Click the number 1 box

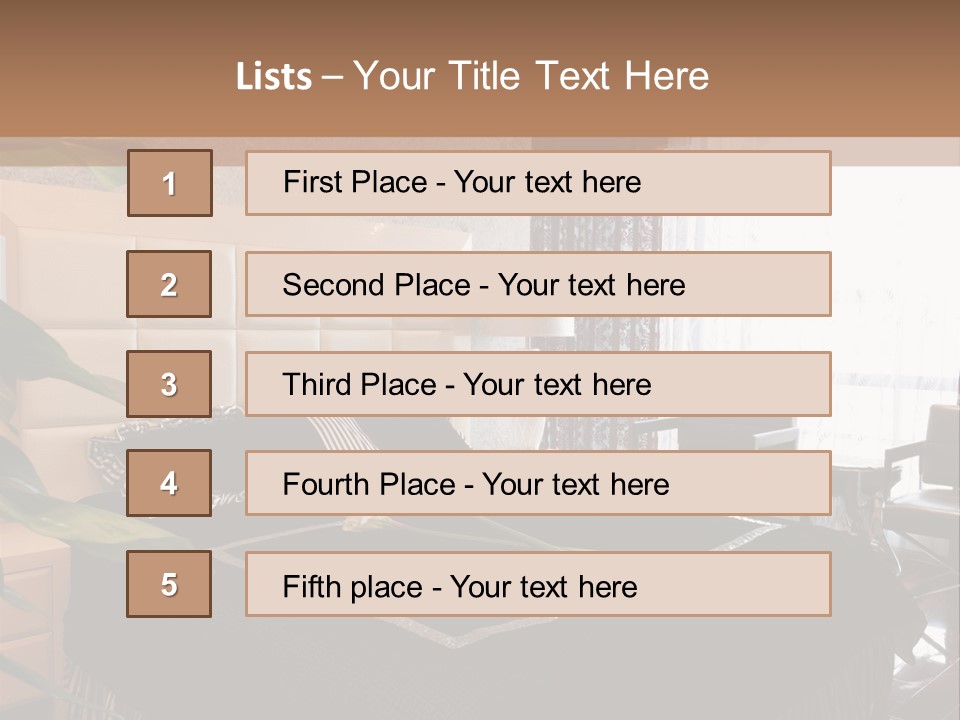tap(170, 183)
